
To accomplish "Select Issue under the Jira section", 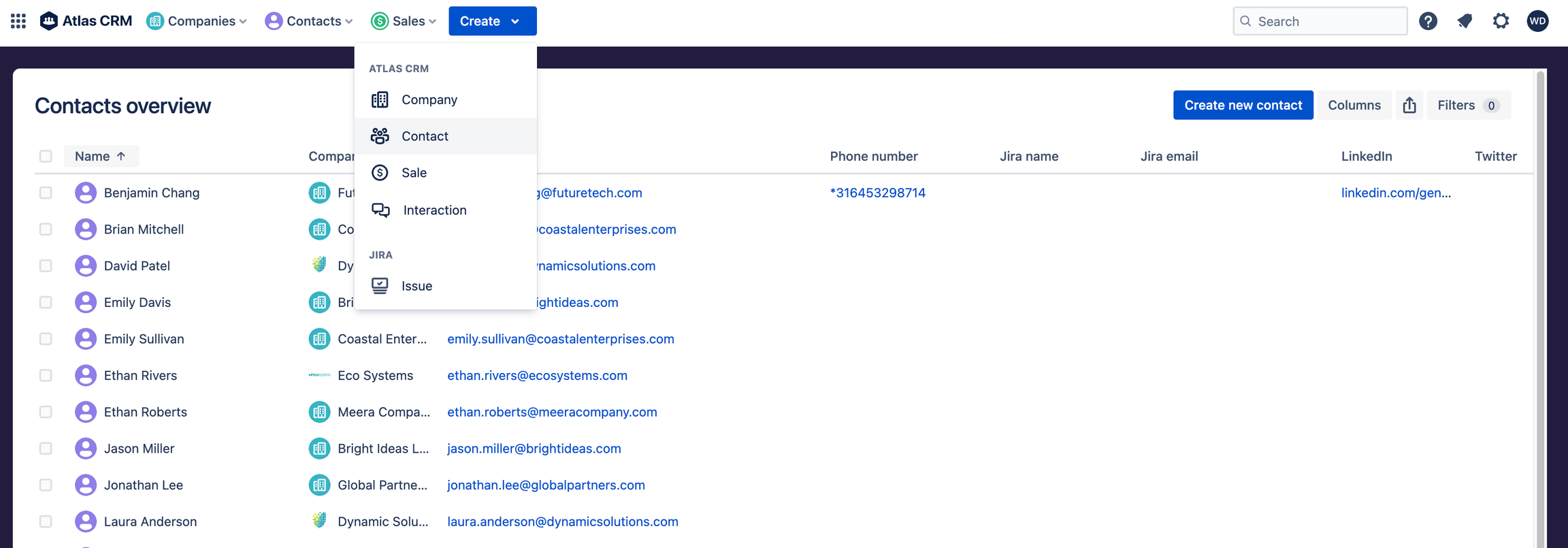I will [x=416, y=286].
